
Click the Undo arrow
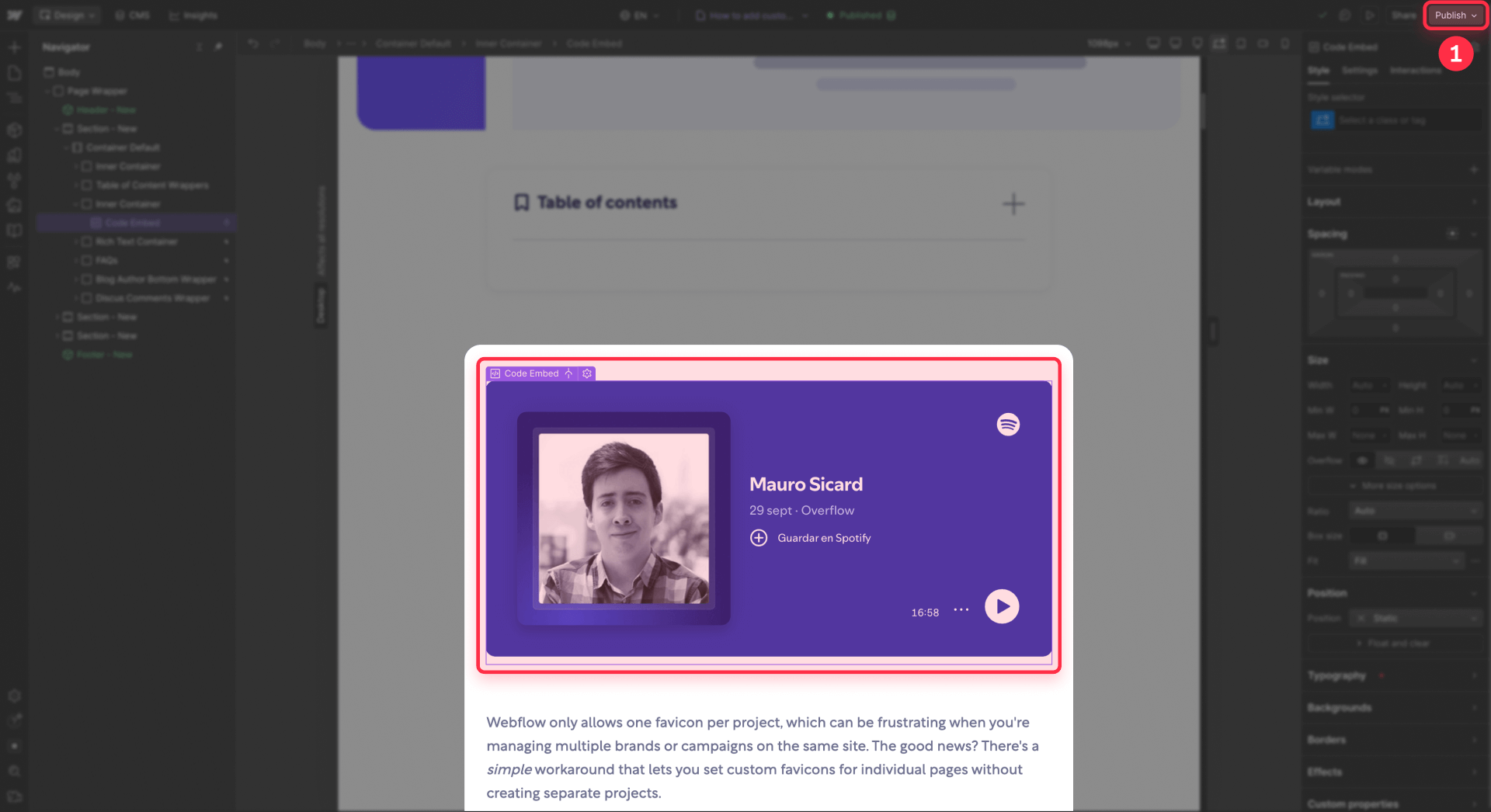pyautogui.click(x=253, y=43)
